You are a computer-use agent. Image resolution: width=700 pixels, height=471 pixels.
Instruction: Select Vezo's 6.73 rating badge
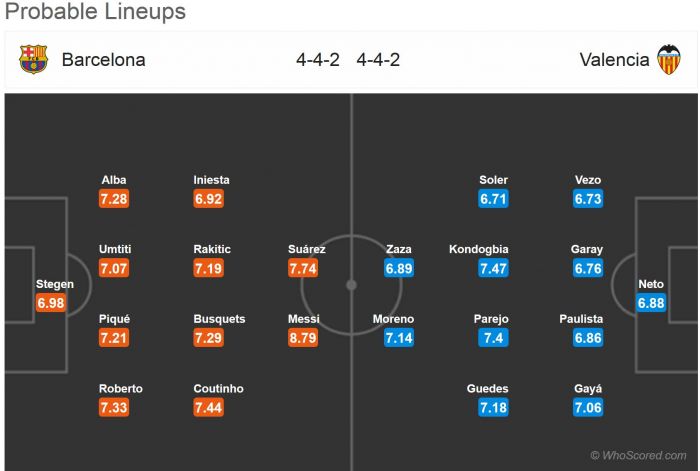pyautogui.click(x=588, y=199)
